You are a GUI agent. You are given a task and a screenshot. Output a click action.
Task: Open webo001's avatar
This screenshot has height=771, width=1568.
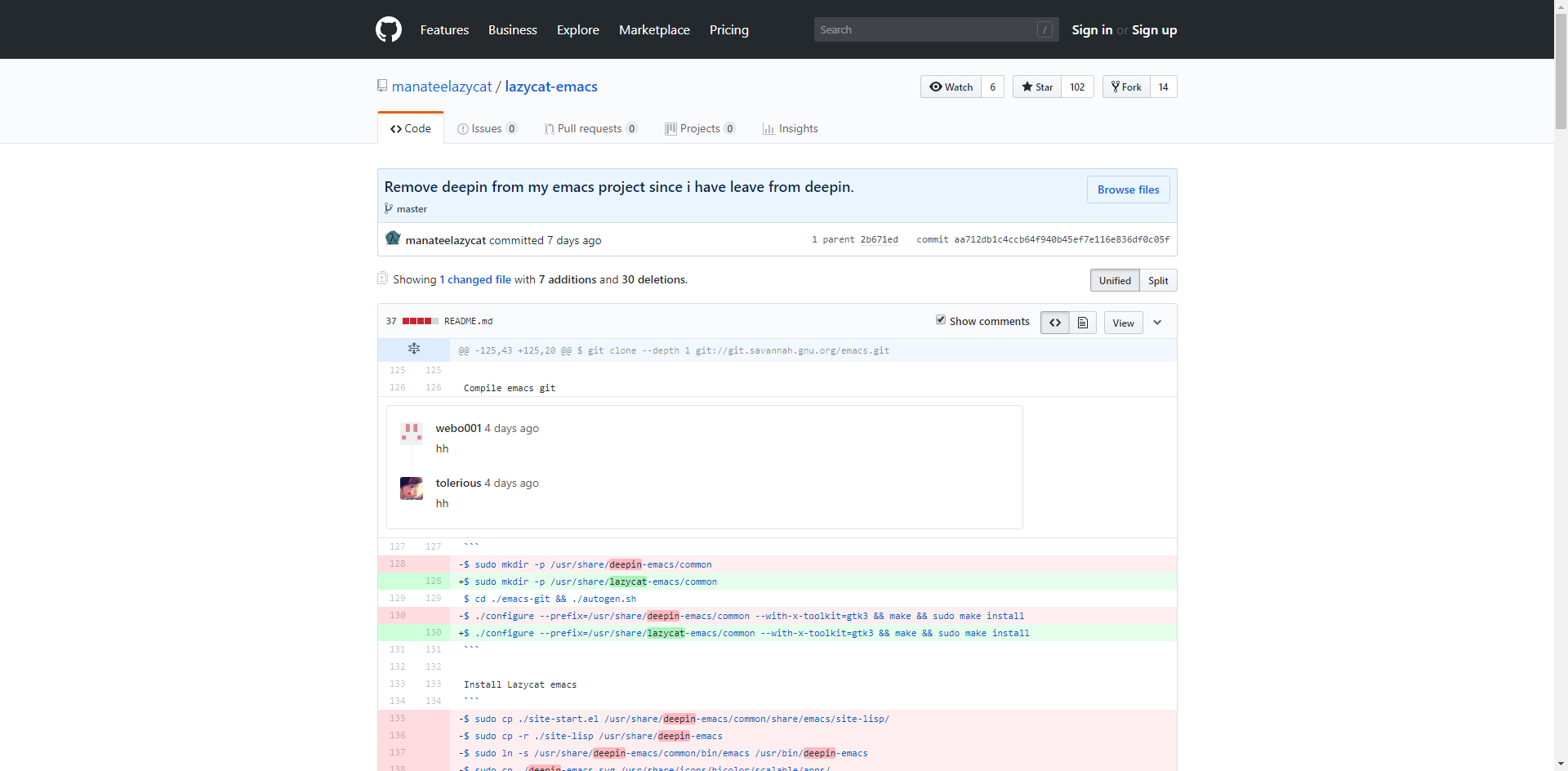[412, 432]
